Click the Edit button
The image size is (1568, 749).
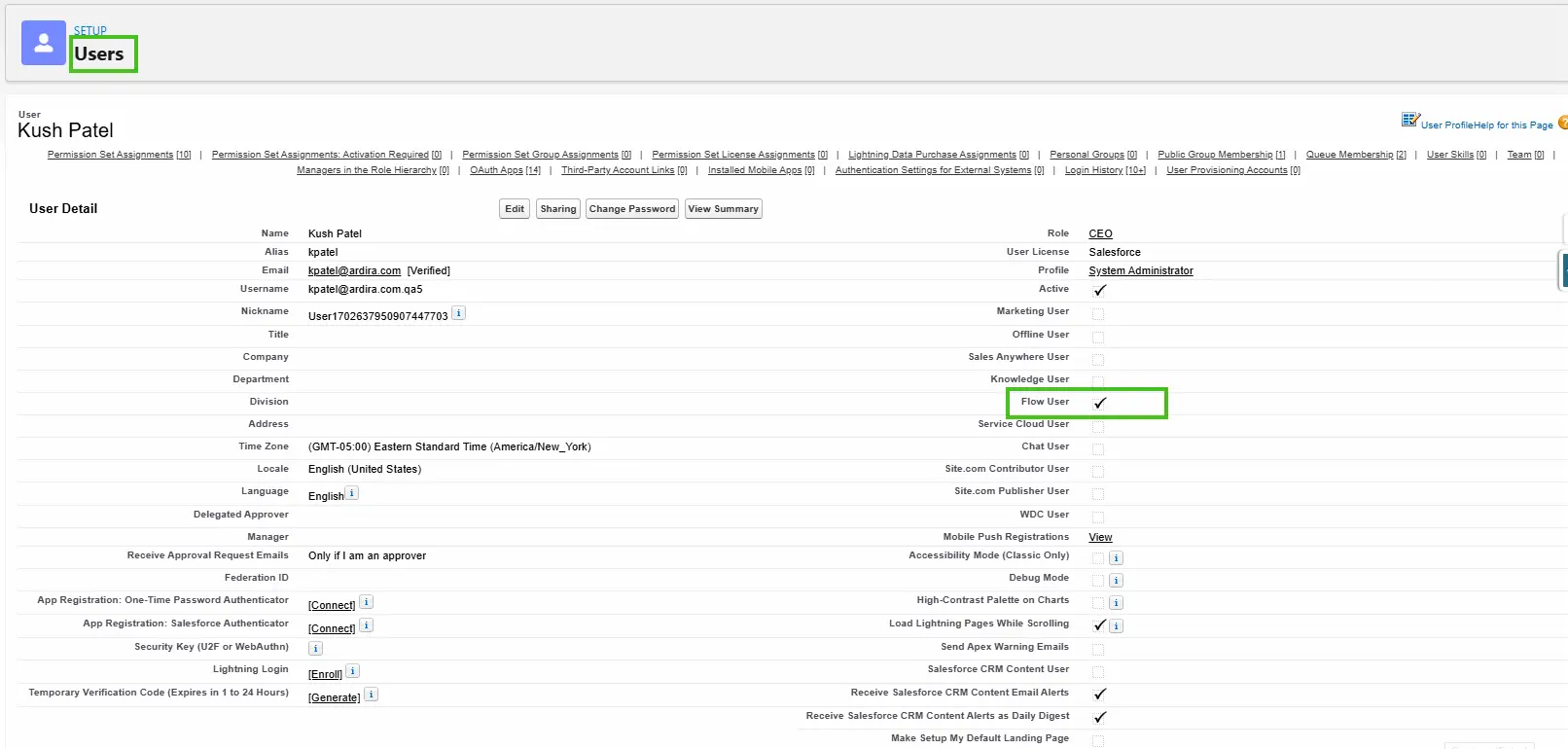click(x=515, y=209)
